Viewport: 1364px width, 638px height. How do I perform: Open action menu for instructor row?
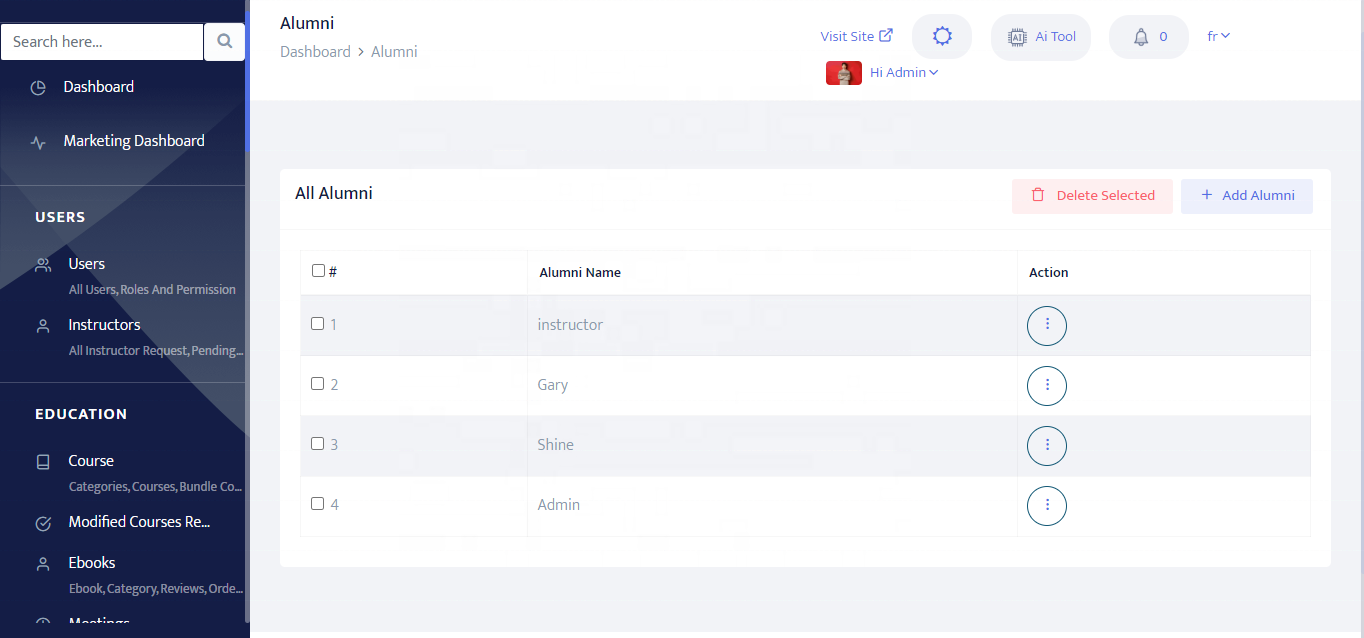[x=1047, y=325]
